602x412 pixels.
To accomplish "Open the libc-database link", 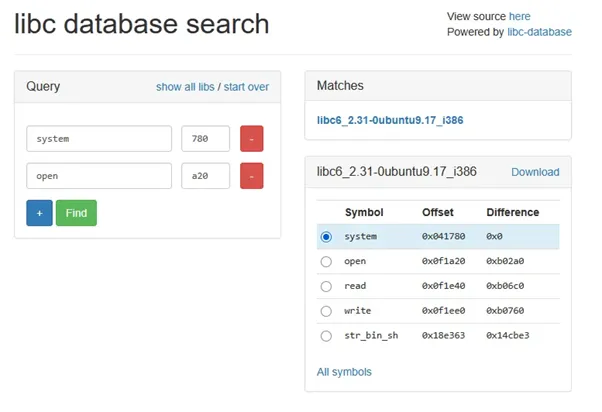I will tap(539, 32).
